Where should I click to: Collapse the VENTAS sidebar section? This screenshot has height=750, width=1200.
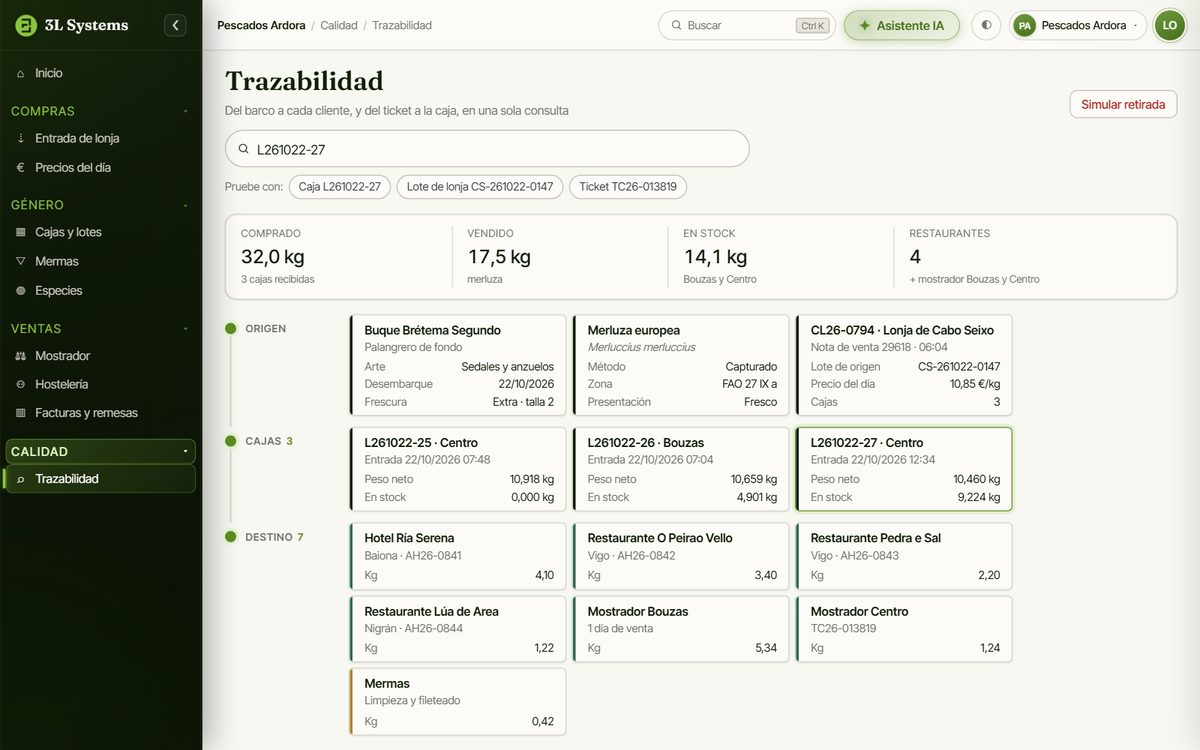185,328
